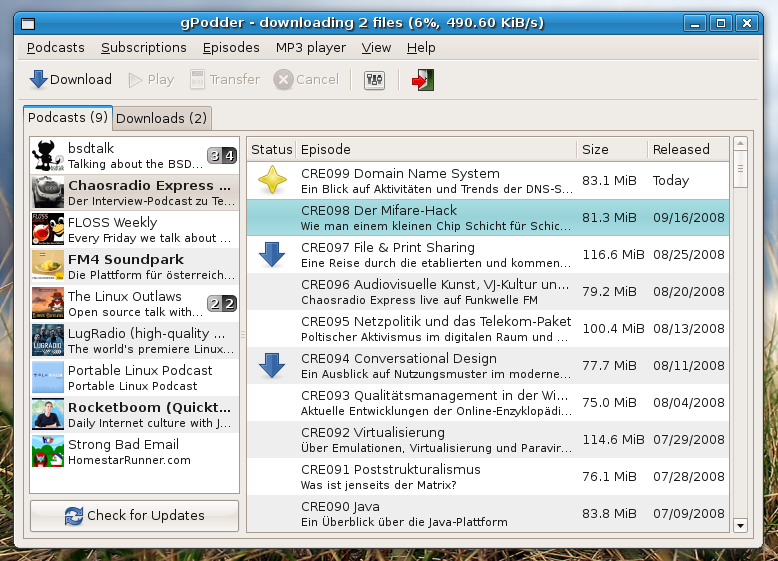Viewport: 778px width, 561px height.
Task: Select the Portable Linux Podcast cover thumbnail
Action: click(x=48, y=377)
